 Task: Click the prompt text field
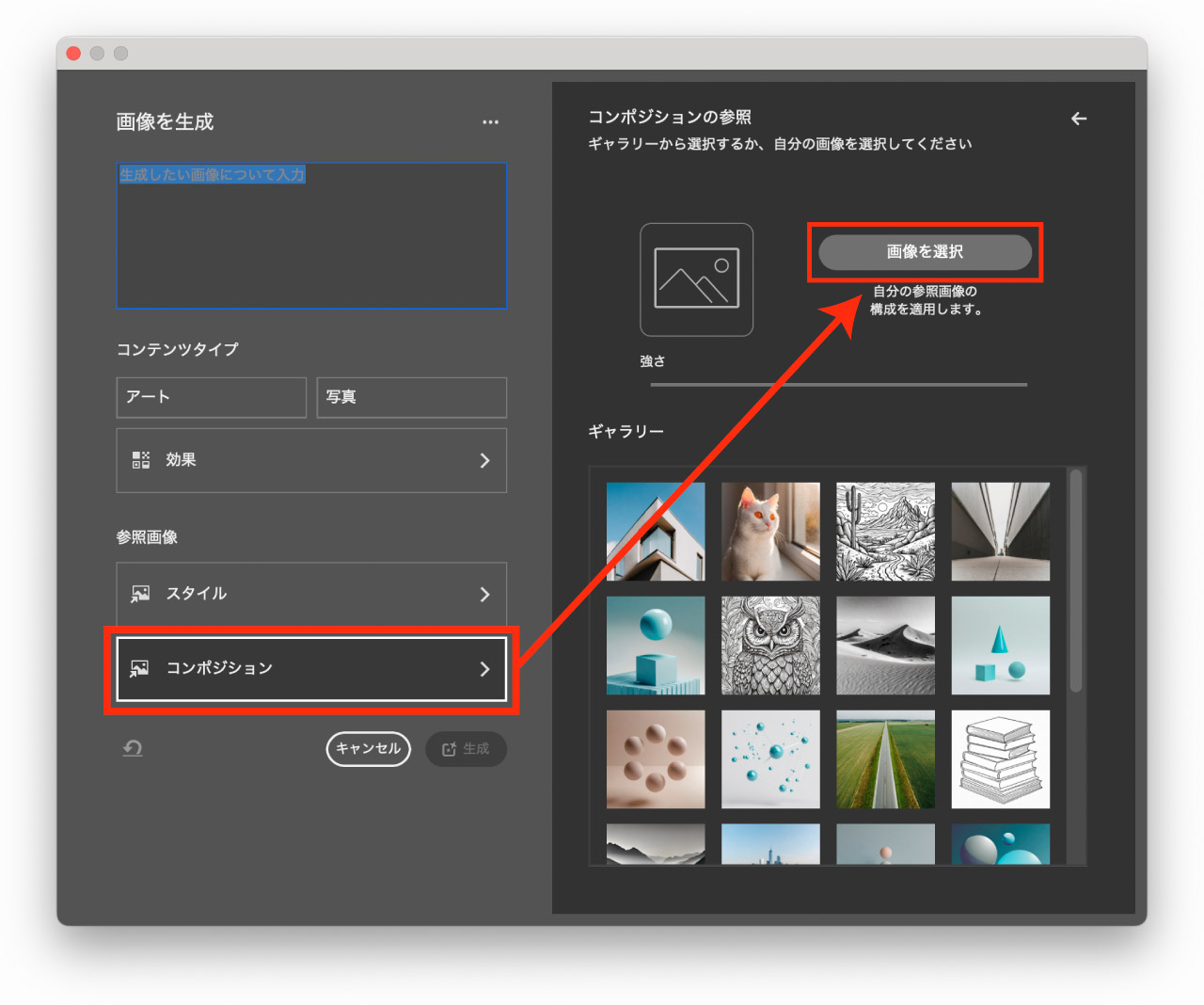click(311, 235)
